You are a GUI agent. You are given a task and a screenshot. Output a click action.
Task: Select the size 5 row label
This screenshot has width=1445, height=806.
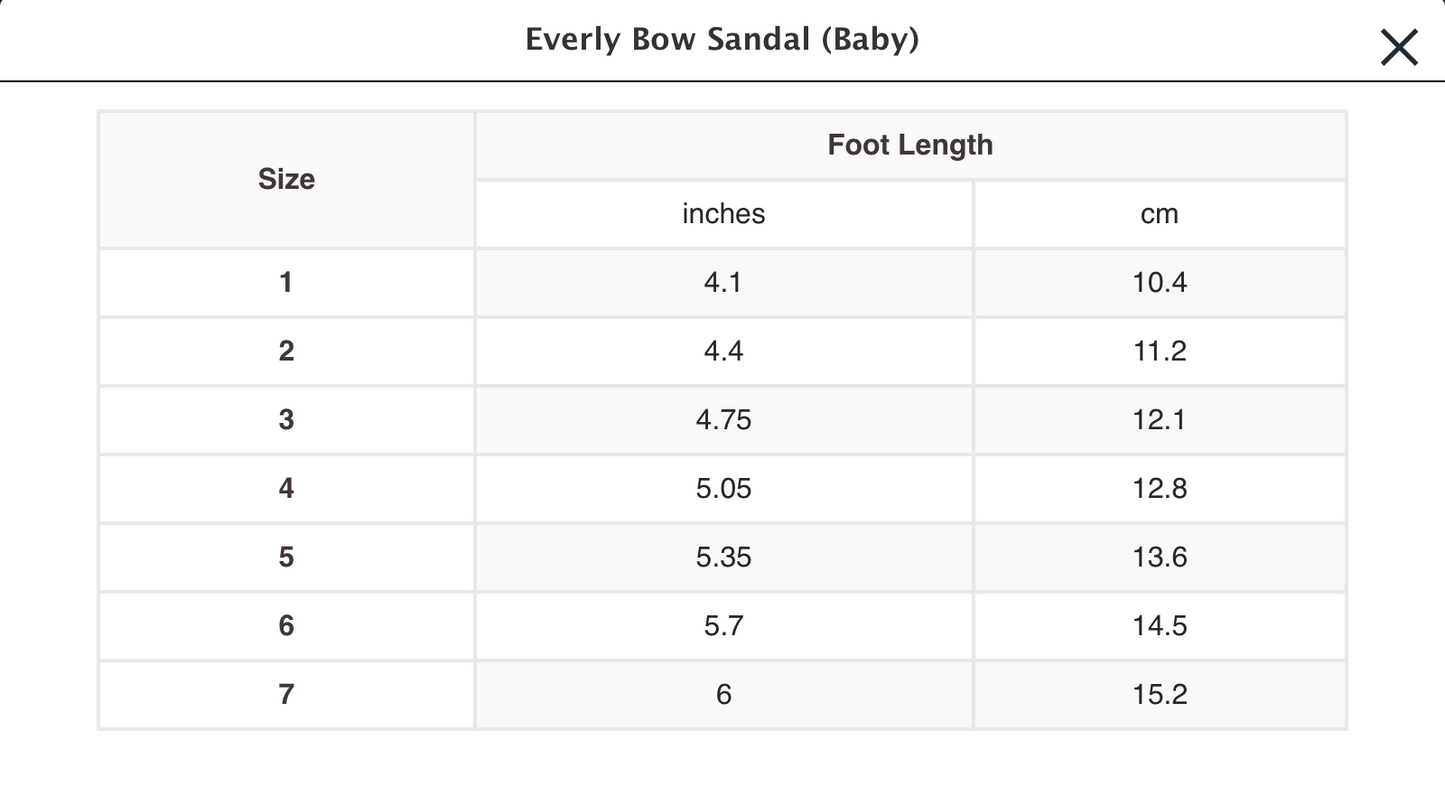[x=286, y=557]
